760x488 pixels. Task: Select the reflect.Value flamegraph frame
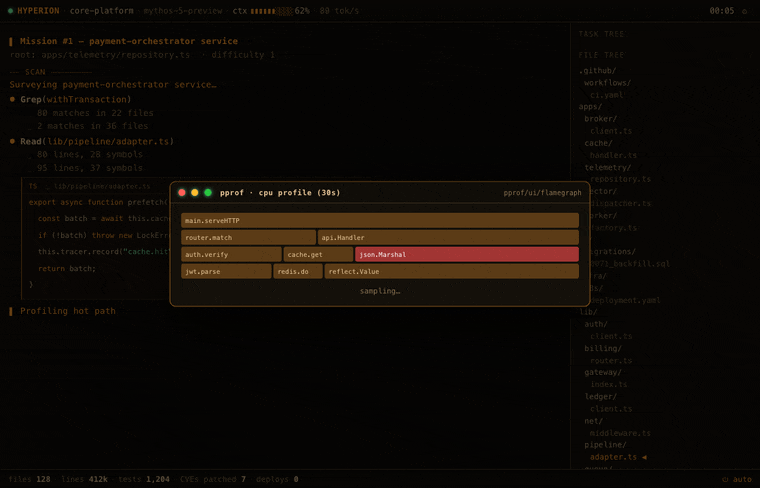(452, 271)
